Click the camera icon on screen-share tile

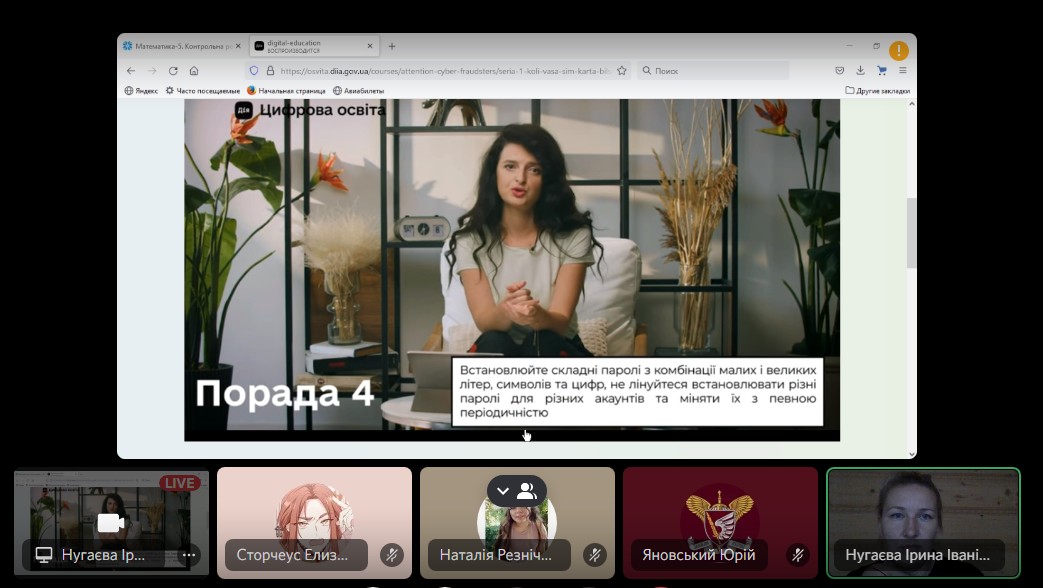110,523
